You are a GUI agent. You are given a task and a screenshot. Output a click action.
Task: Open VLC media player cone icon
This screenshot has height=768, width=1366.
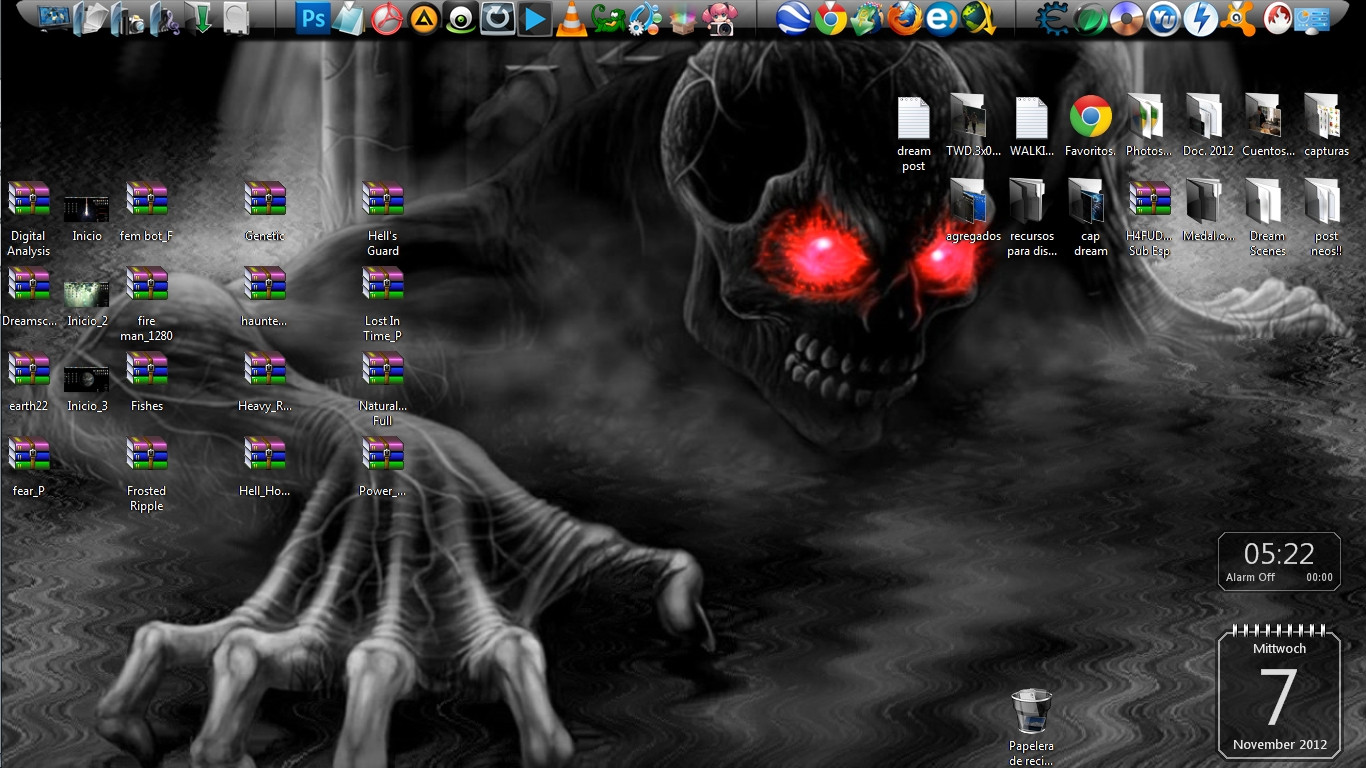pos(571,19)
